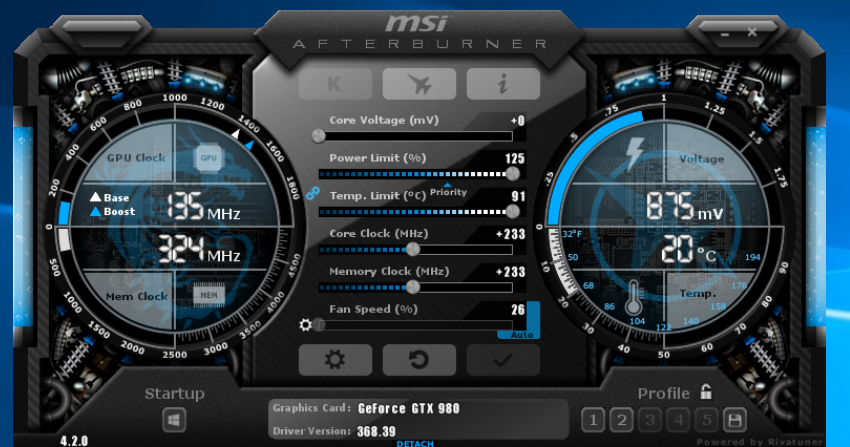The width and height of the screenshot is (850, 447).
Task: Click the 875 mV voltage readout
Action: (685, 206)
